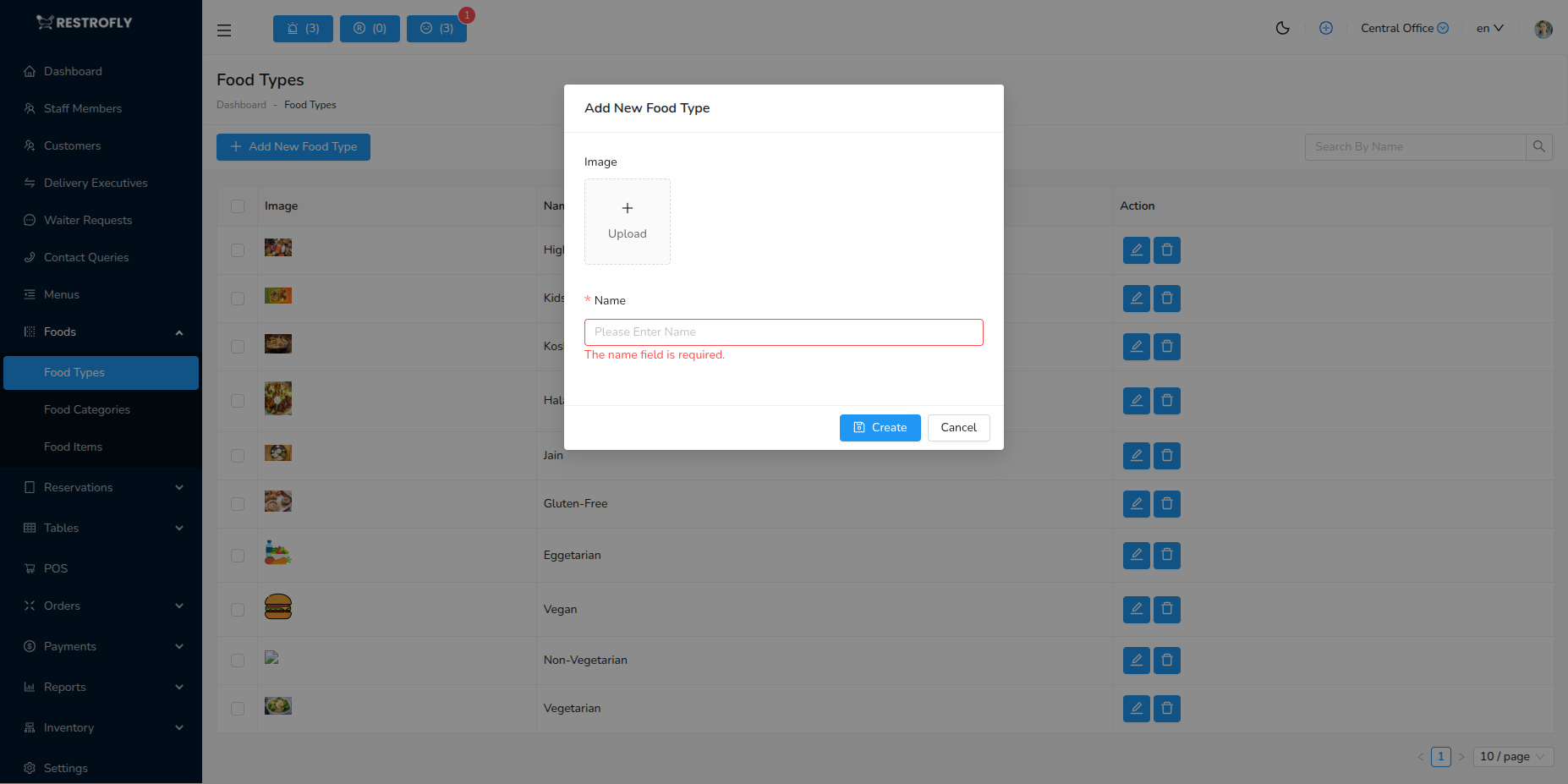This screenshot has width=1568, height=784.
Task: Delete the Jain food type
Action: 1167,455
